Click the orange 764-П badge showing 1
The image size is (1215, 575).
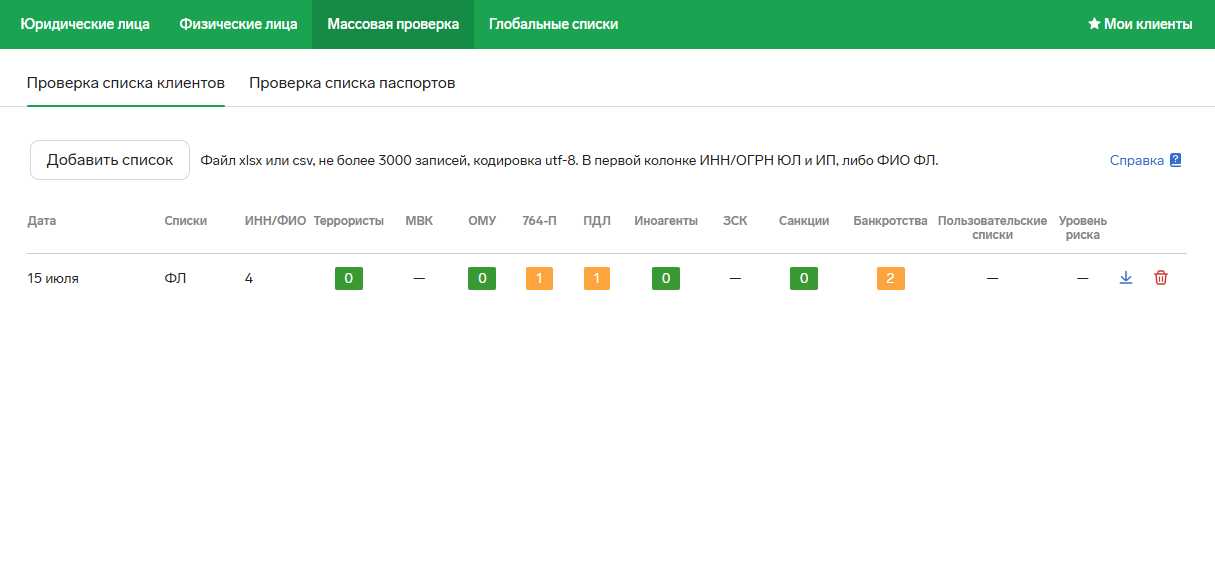(538, 278)
